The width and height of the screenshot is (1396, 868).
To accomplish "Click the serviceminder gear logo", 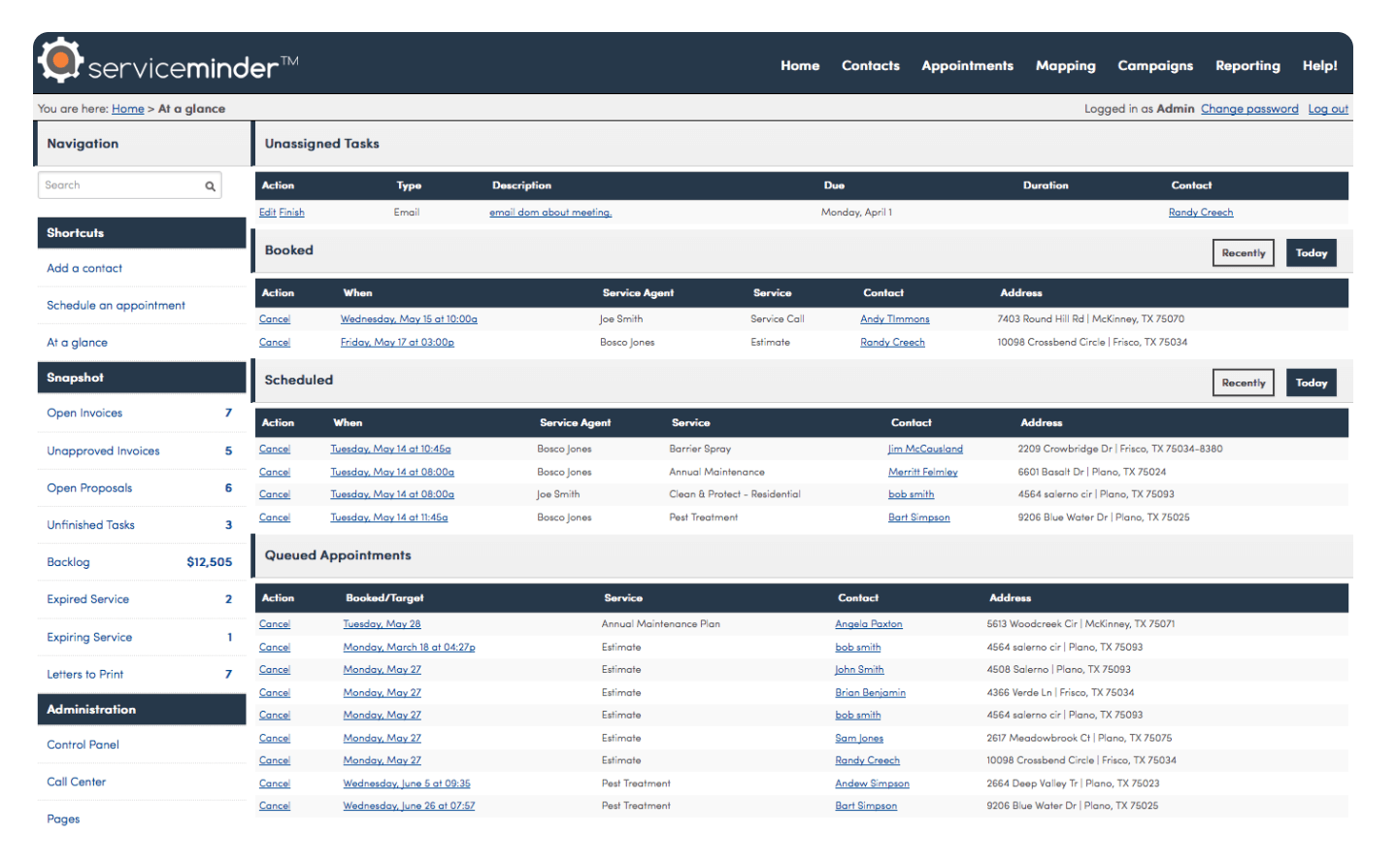I will point(60,60).
